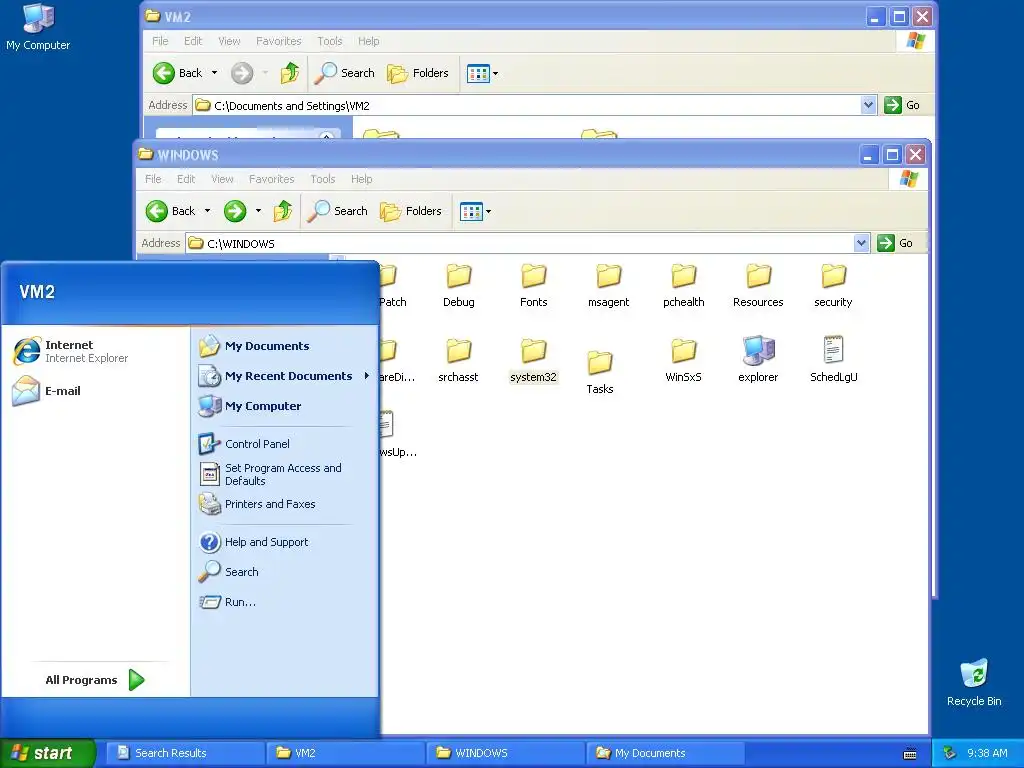The height and width of the screenshot is (768, 1024).
Task: Open Forward history dropdown in WINDOWS window
Action: (259, 211)
